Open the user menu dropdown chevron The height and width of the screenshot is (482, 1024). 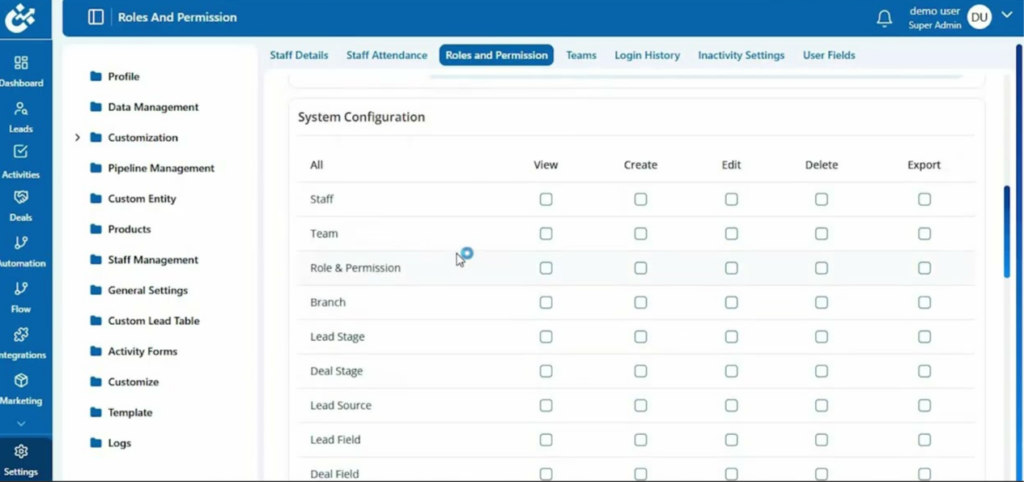pos(1006,16)
